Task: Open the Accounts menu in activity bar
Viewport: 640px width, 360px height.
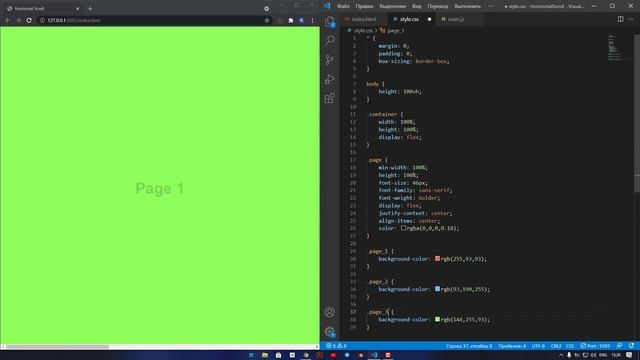Action: 330,312
